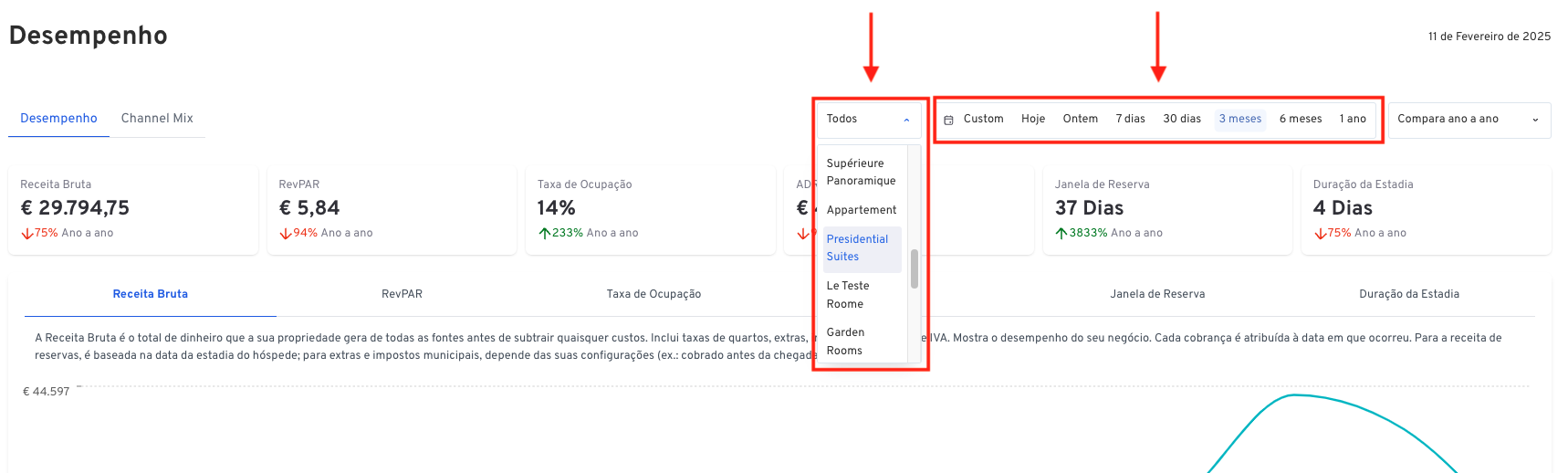Pick Supérieure Panoramique option
The width and height of the screenshot is (1568, 473).
click(862, 172)
